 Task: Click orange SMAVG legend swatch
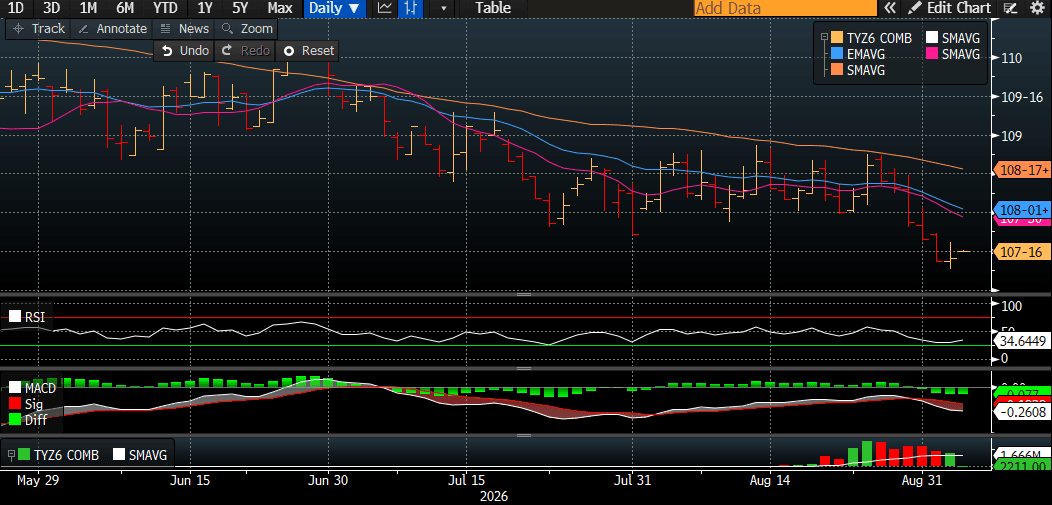(837, 70)
